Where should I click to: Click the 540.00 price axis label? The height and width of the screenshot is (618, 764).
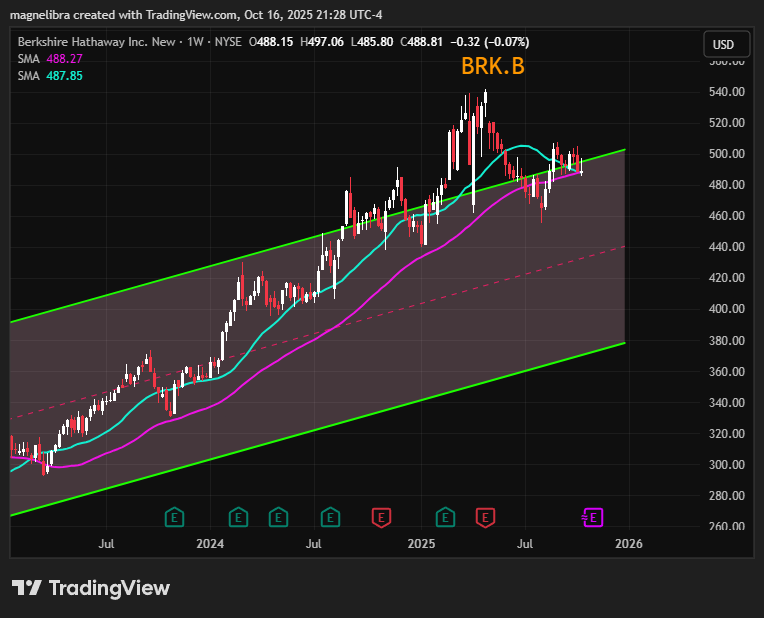coord(727,92)
